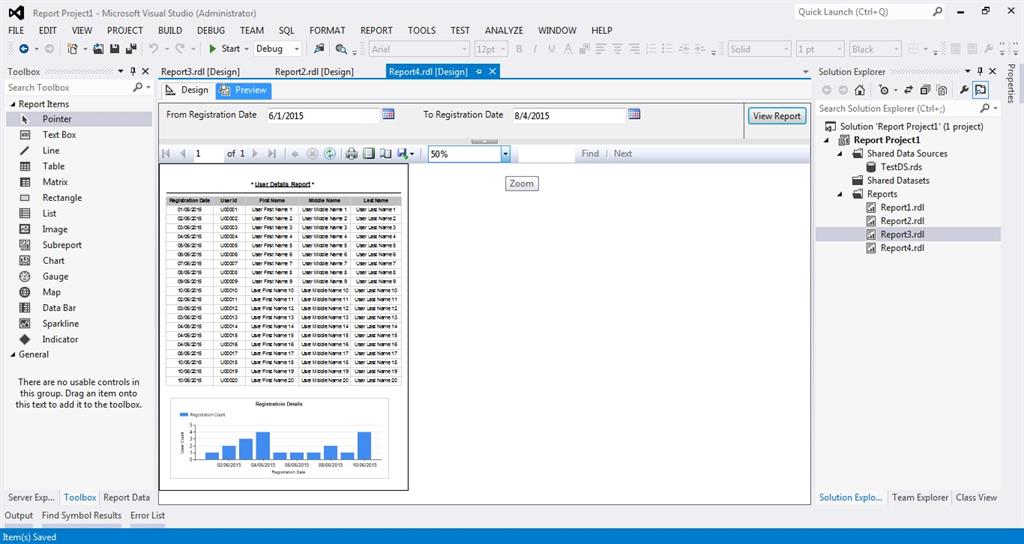Switch to the Design view button
Viewport: 1024px width, 544px height.
(187, 90)
